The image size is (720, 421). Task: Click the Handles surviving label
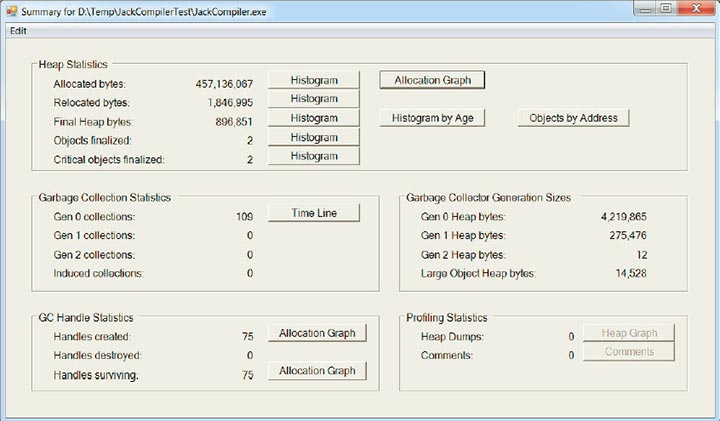click(x=96, y=375)
